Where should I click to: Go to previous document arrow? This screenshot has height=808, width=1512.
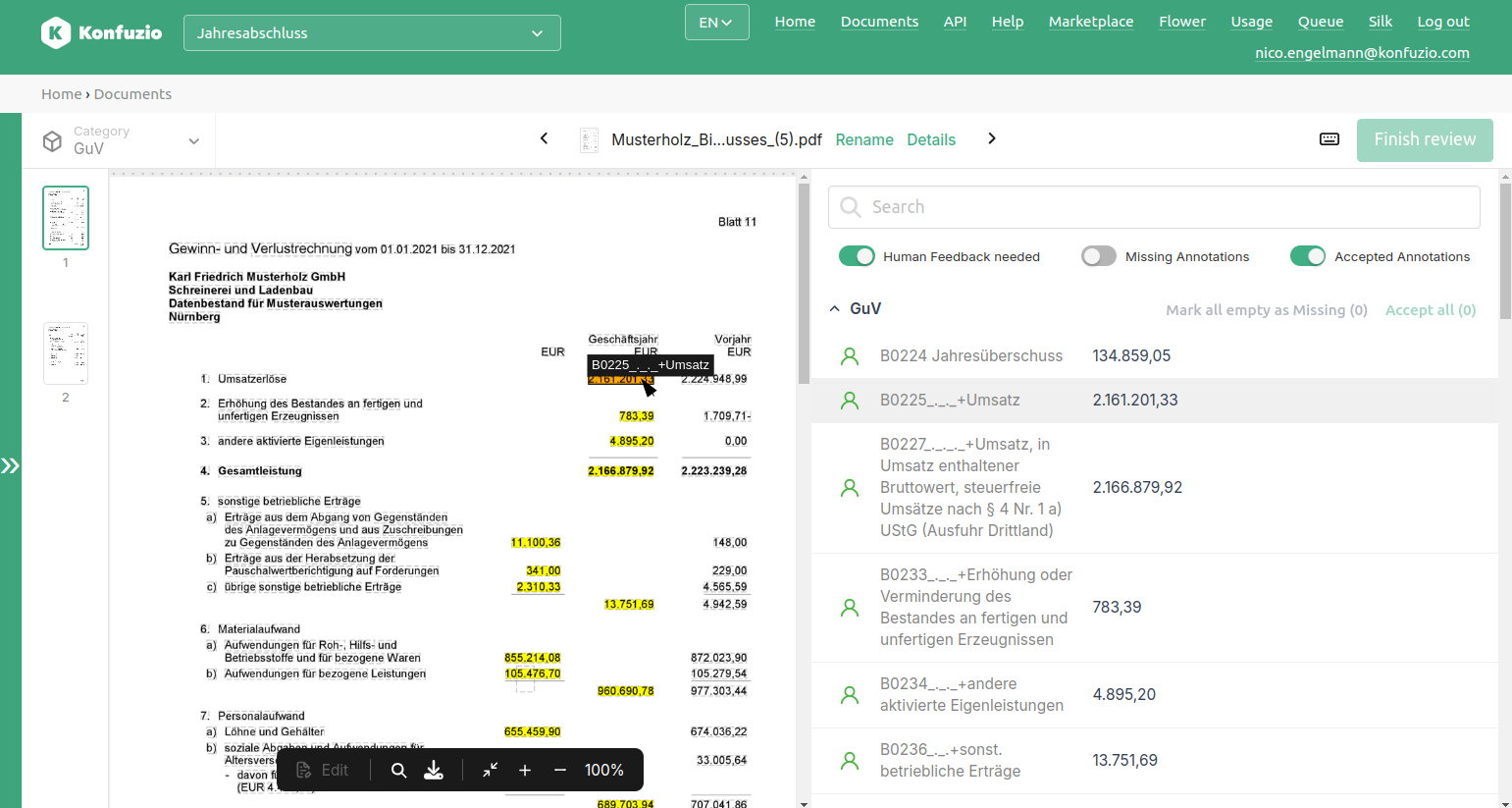click(545, 138)
